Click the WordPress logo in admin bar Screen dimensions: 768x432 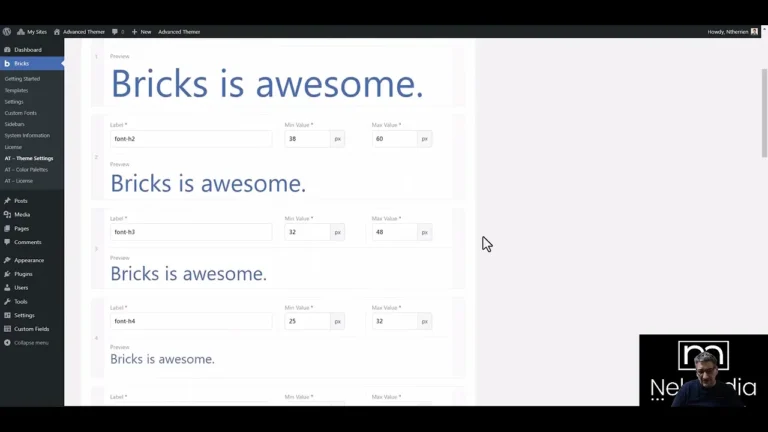click(7, 31)
